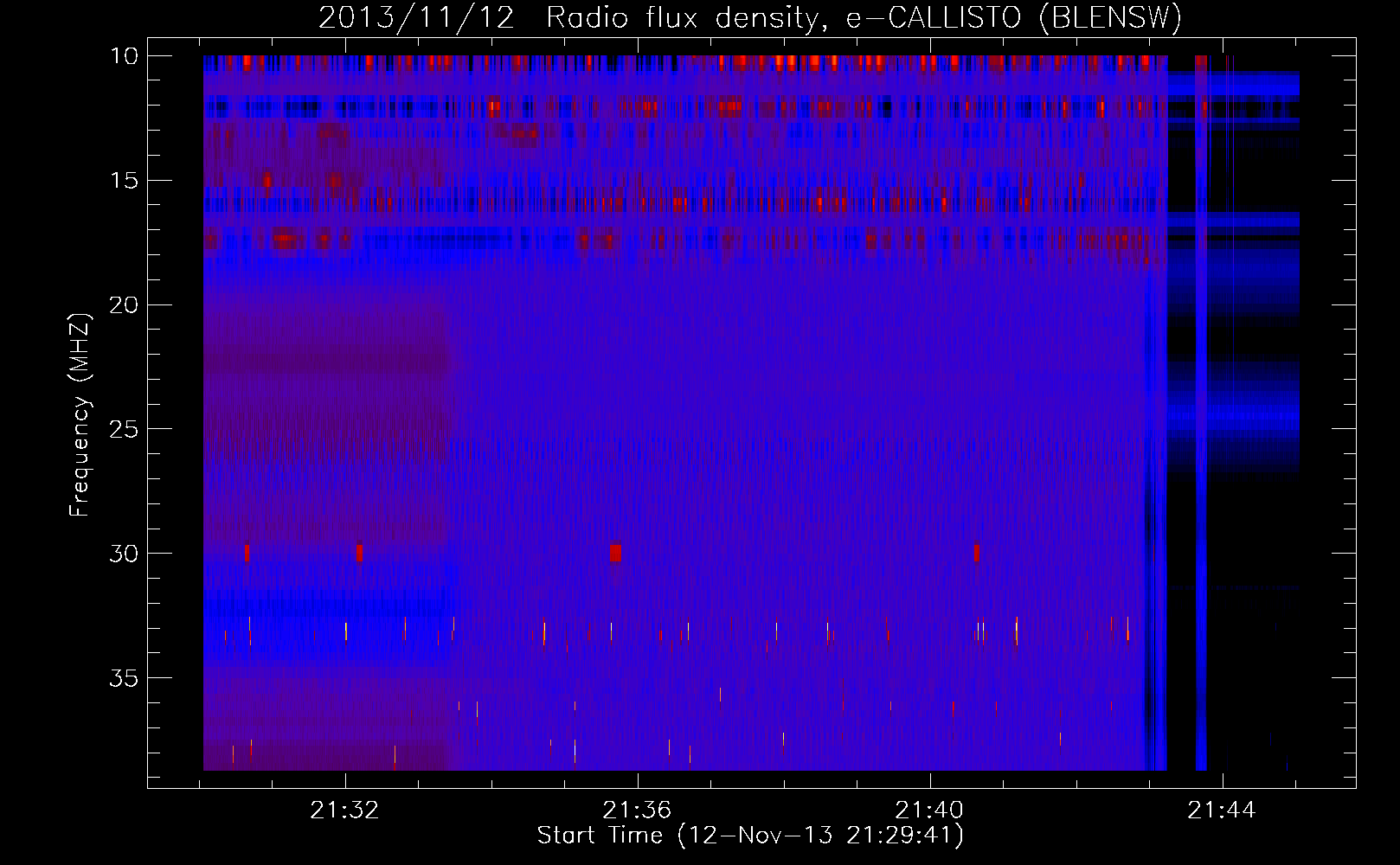1400x865 pixels.
Task: Click the 21:40 time tick label
Action: tap(929, 811)
